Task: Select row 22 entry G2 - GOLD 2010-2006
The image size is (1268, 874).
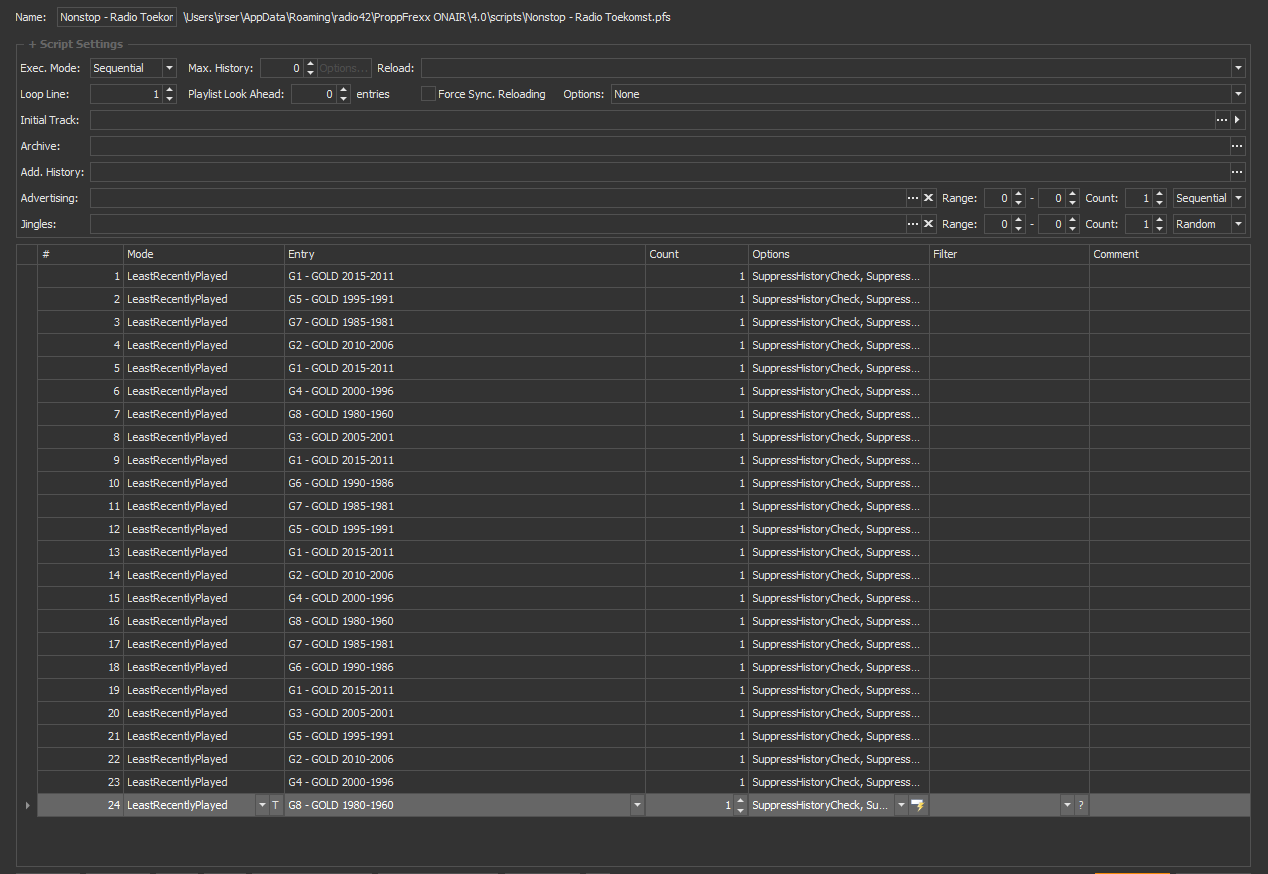Action: point(465,759)
